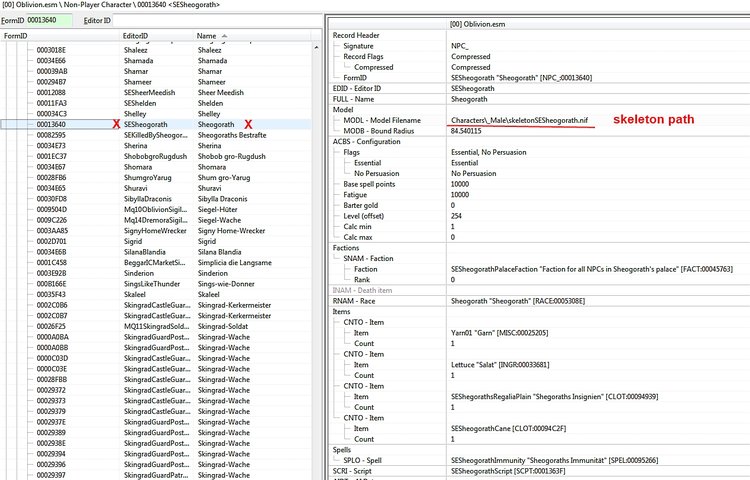
Task: Select the Barter gold row
Action: 539,205
